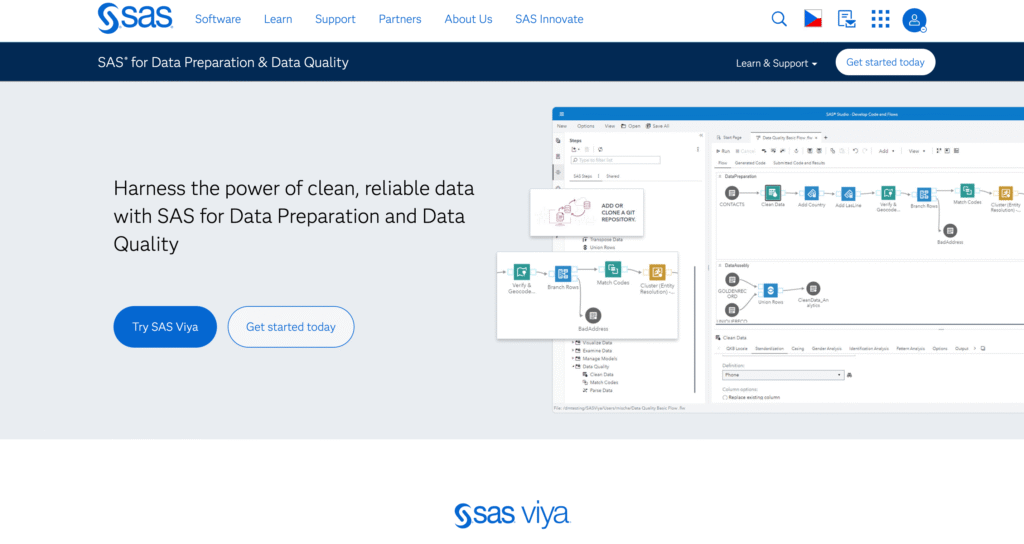This screenshot has height=544, width=1024.
Task: Click the Add LasLine node in the screenshot flow
Action: [848, 197]
